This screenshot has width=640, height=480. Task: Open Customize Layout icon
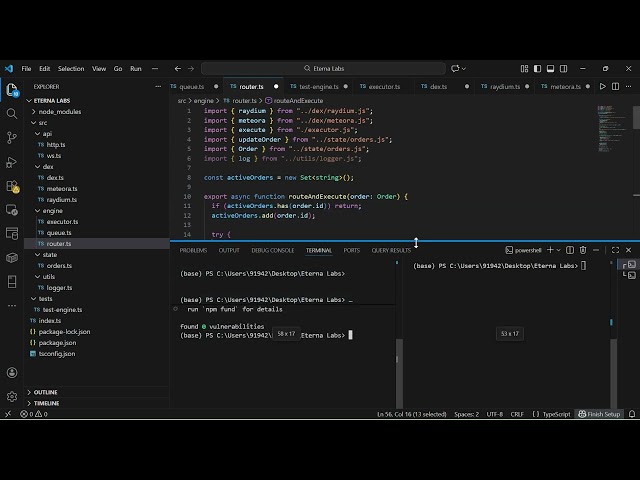pos(524,69)
